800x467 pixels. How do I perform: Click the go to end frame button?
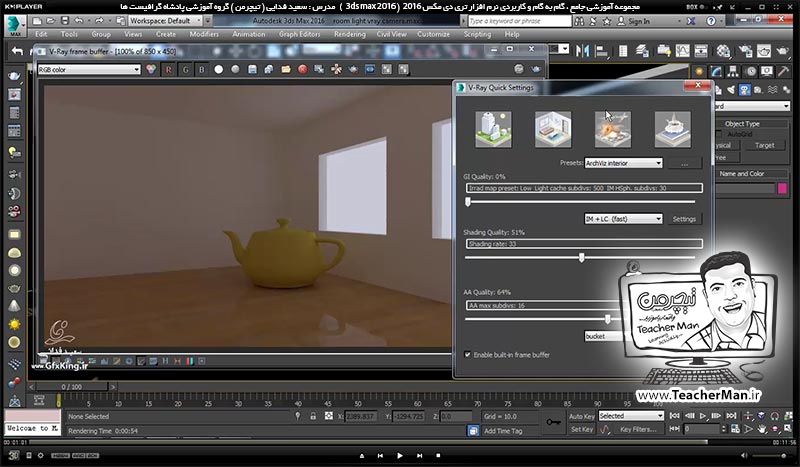point(731,416)
